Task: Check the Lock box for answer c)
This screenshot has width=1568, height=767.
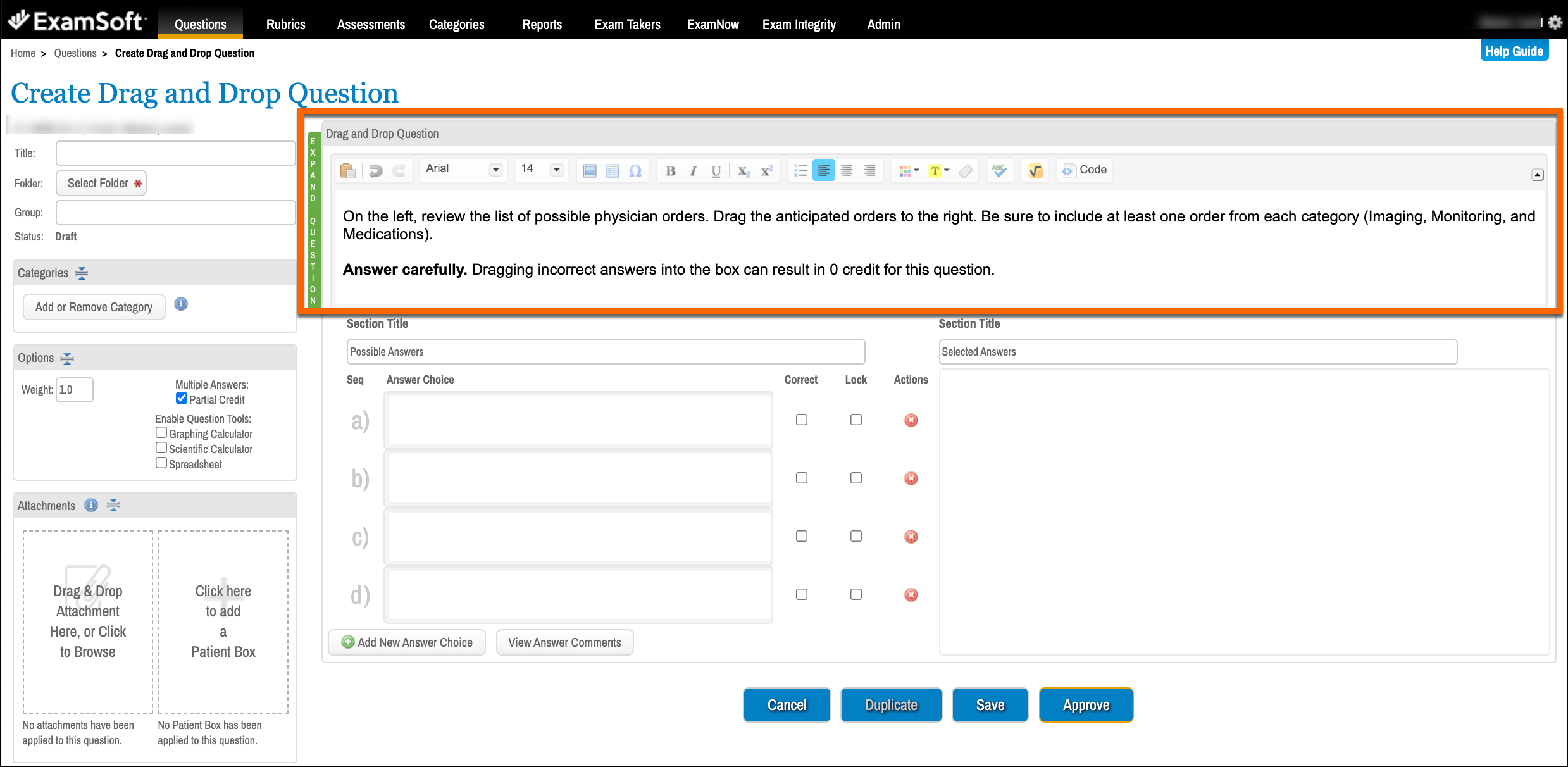Action: [x=856, y=536]
